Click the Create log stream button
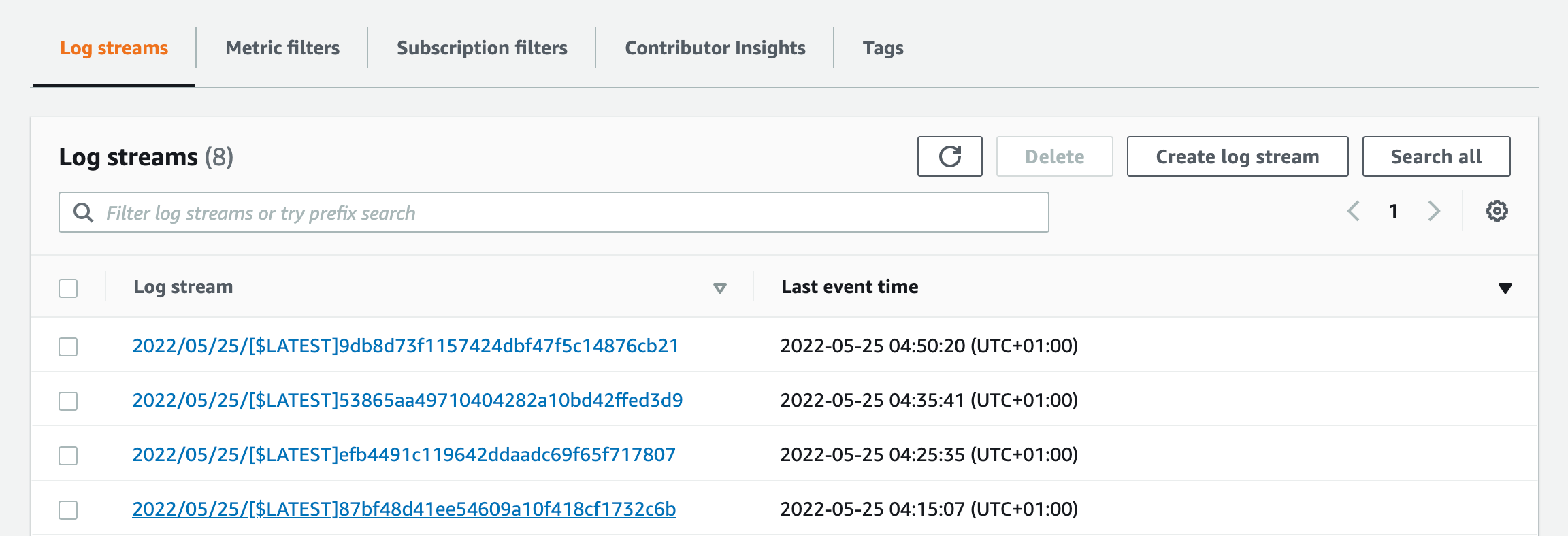1568x536 pixels. (1237, 156)
